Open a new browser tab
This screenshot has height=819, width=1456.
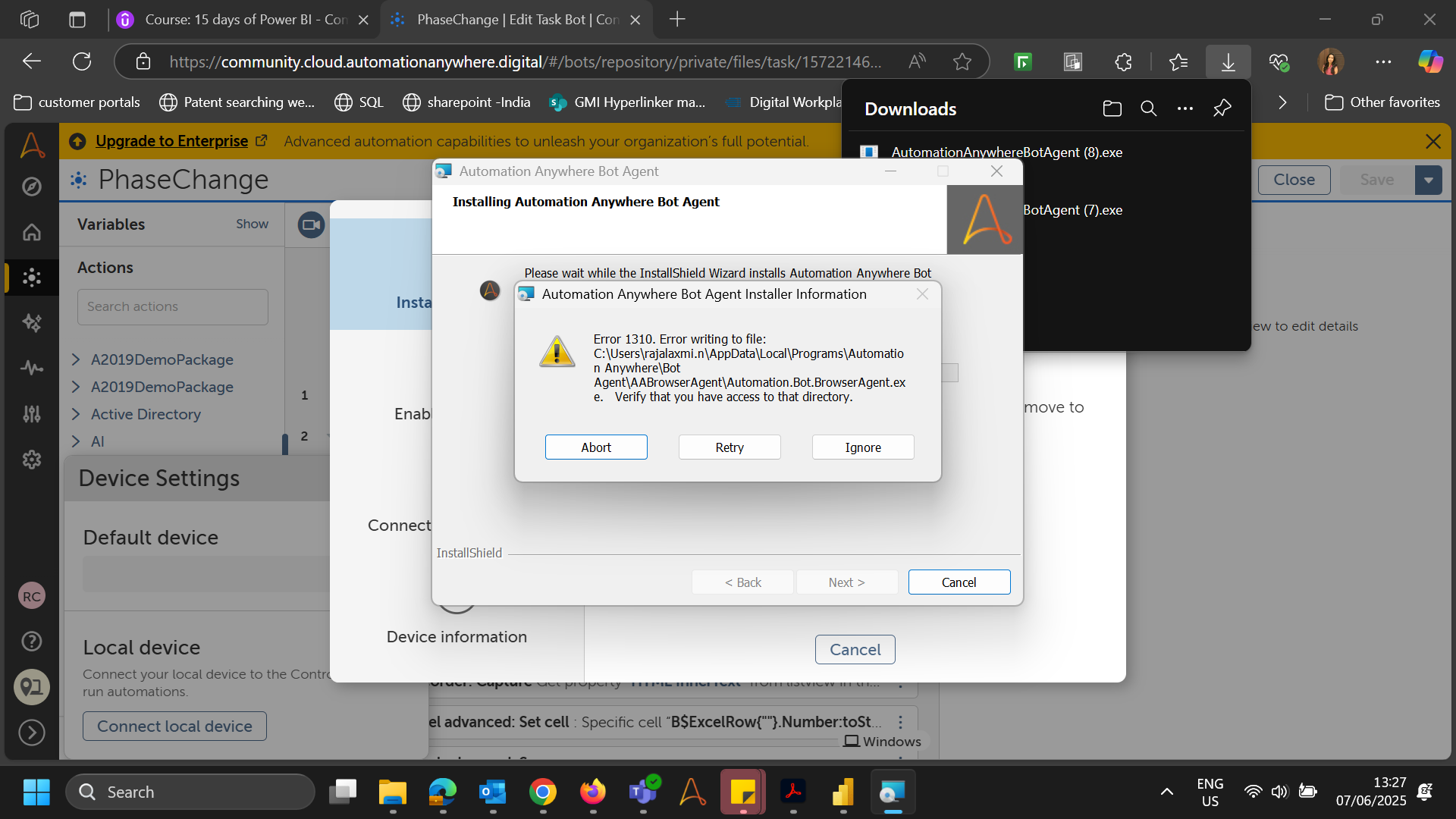pyautogui.click(x=677, y=20)
